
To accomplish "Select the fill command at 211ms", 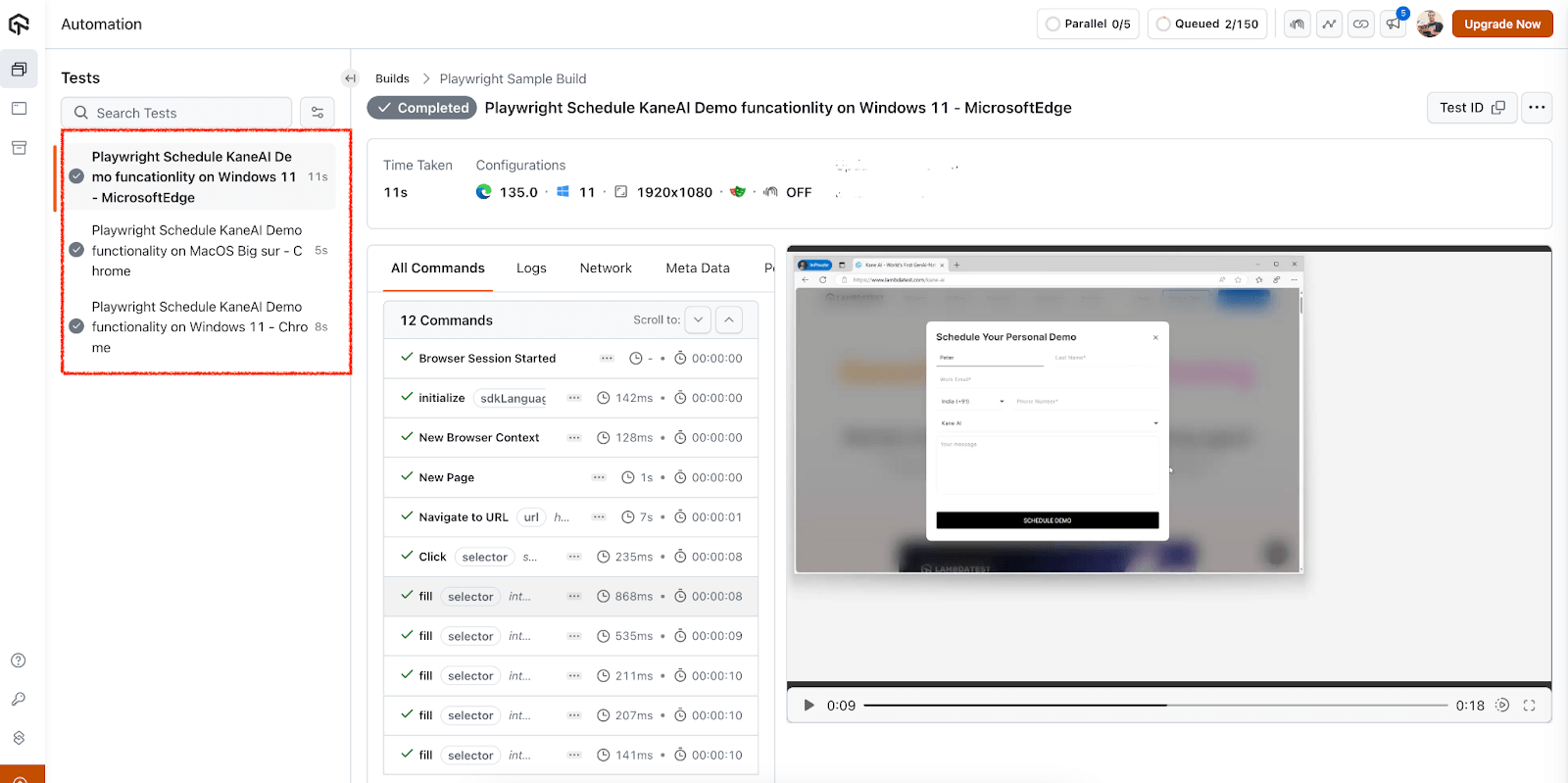I will [570, 676].
